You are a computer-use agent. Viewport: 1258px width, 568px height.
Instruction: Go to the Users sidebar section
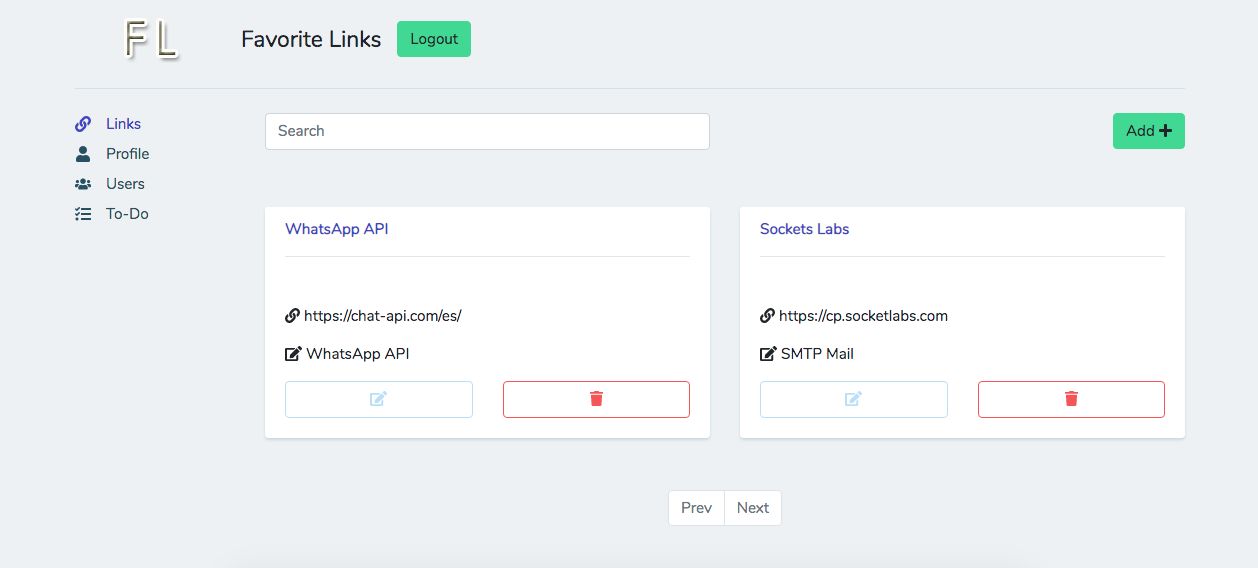click(125, 184)
